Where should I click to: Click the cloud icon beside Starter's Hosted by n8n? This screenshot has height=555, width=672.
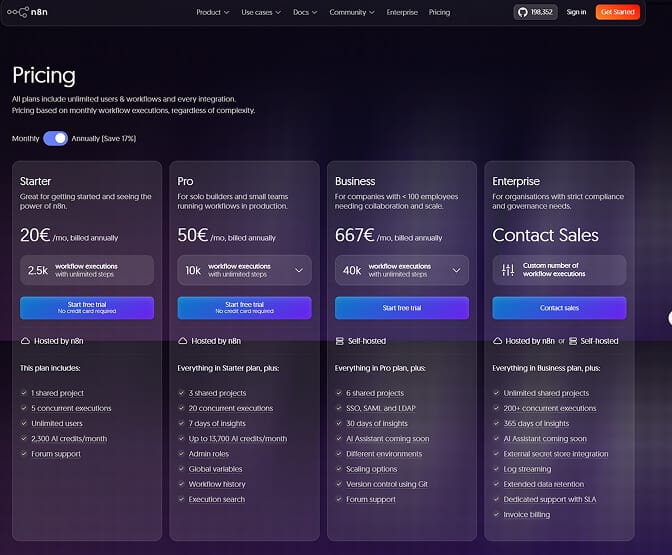click(x=25, y=341)
